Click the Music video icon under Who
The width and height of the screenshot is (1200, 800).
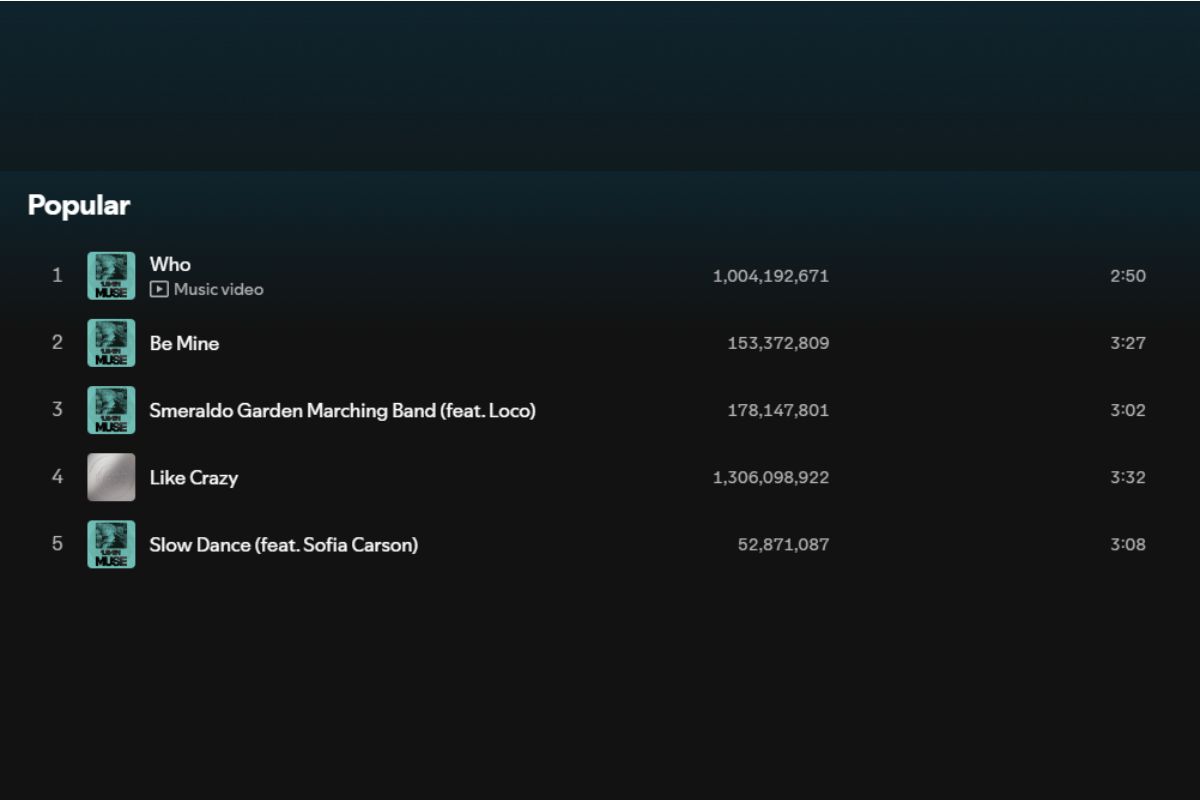point(158,290)
